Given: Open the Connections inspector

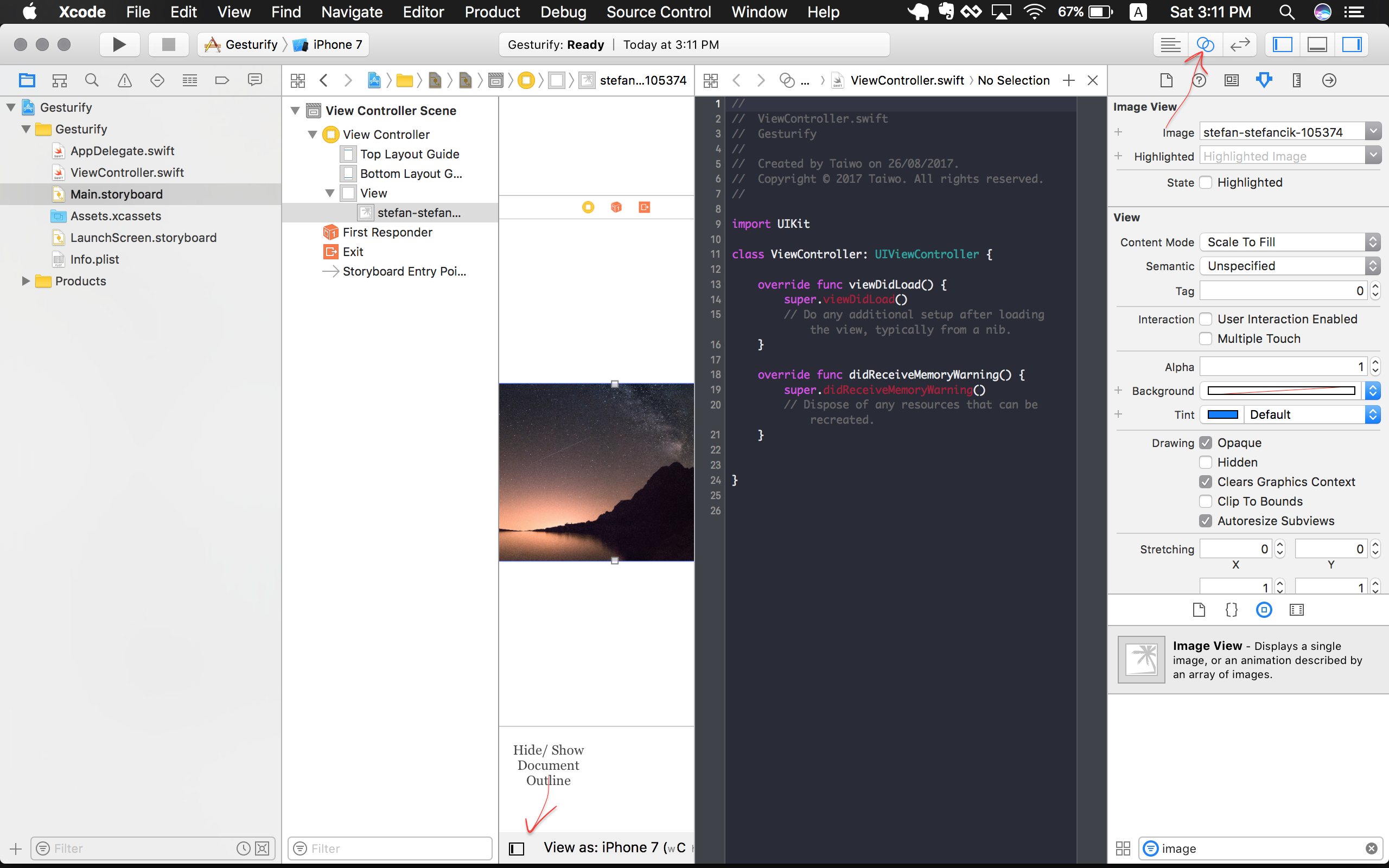Looking at the screenshot, I should tap(1329, 80).
